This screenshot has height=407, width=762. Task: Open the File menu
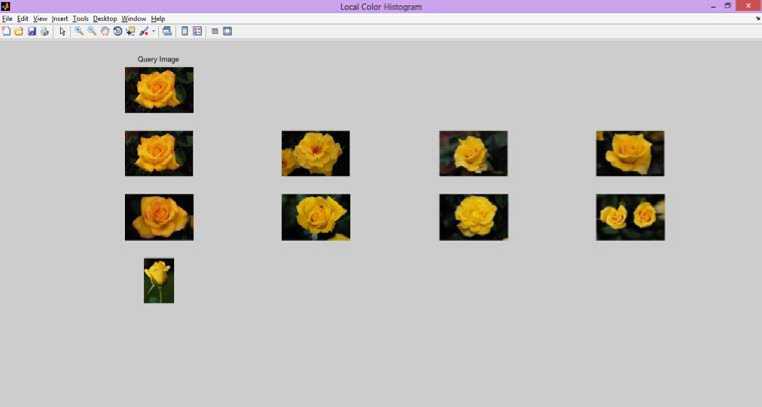(7, 18)
